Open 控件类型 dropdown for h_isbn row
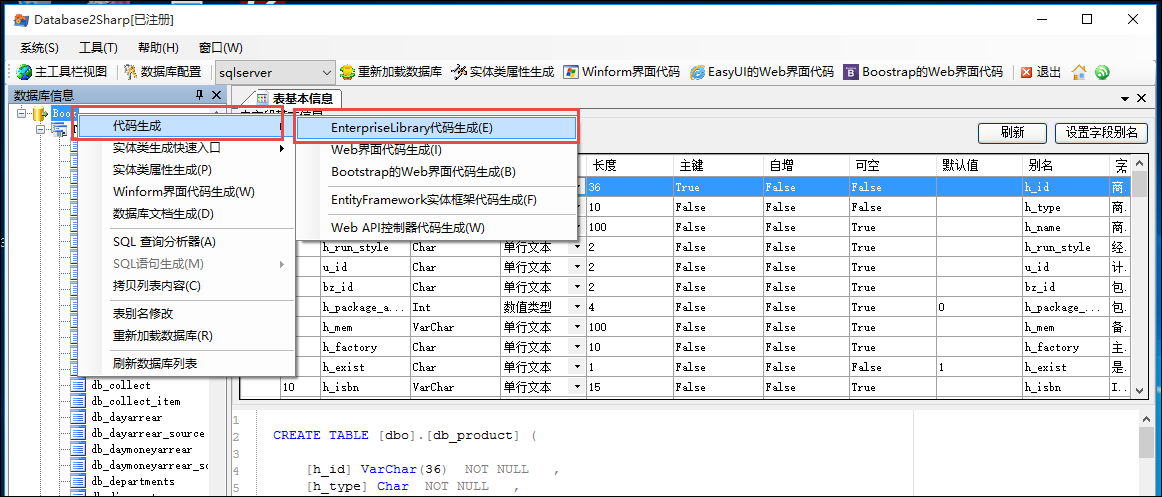 click(x=576, y=387)
